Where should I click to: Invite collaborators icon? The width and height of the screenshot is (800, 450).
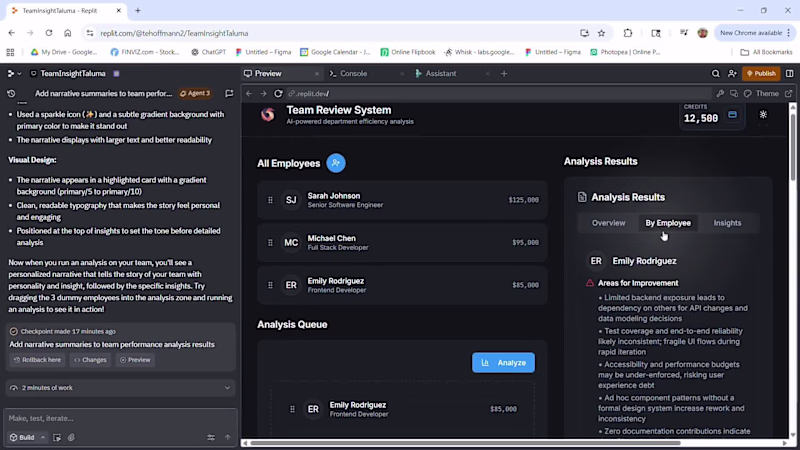[x=732, y=73]
